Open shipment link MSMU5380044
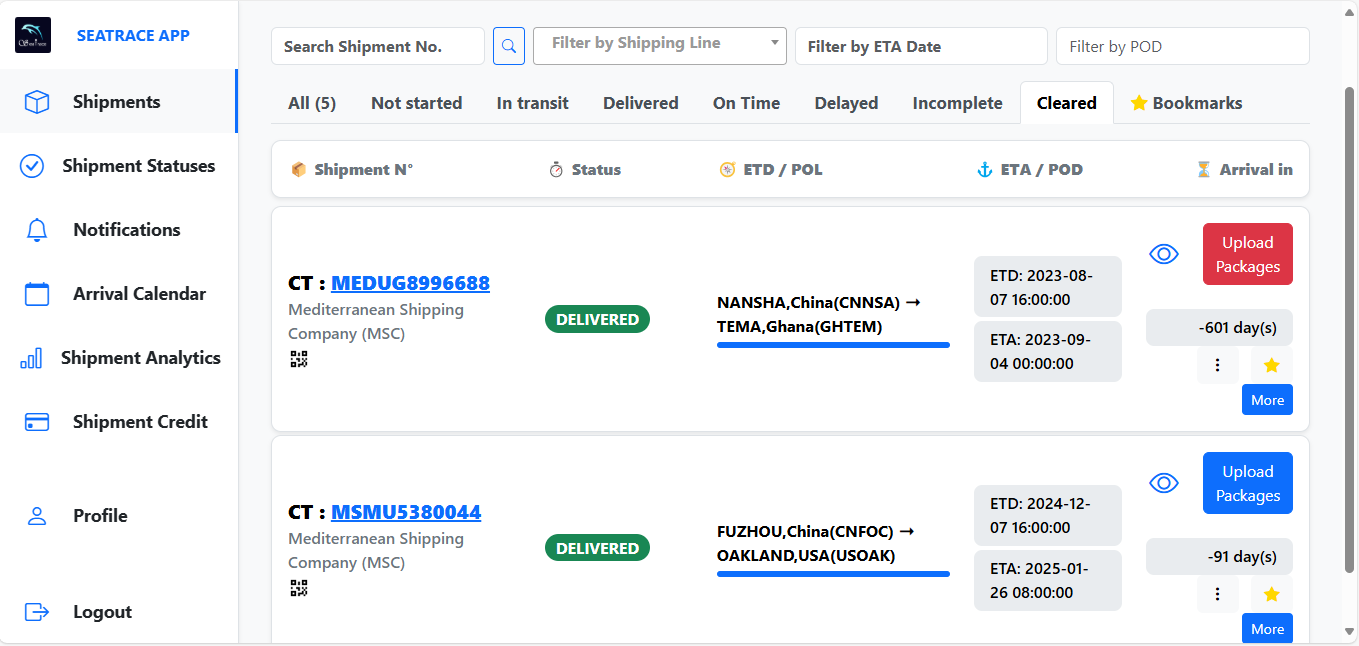The height and width of the screenshot is (646, 1359). click(x=406, y=512)
